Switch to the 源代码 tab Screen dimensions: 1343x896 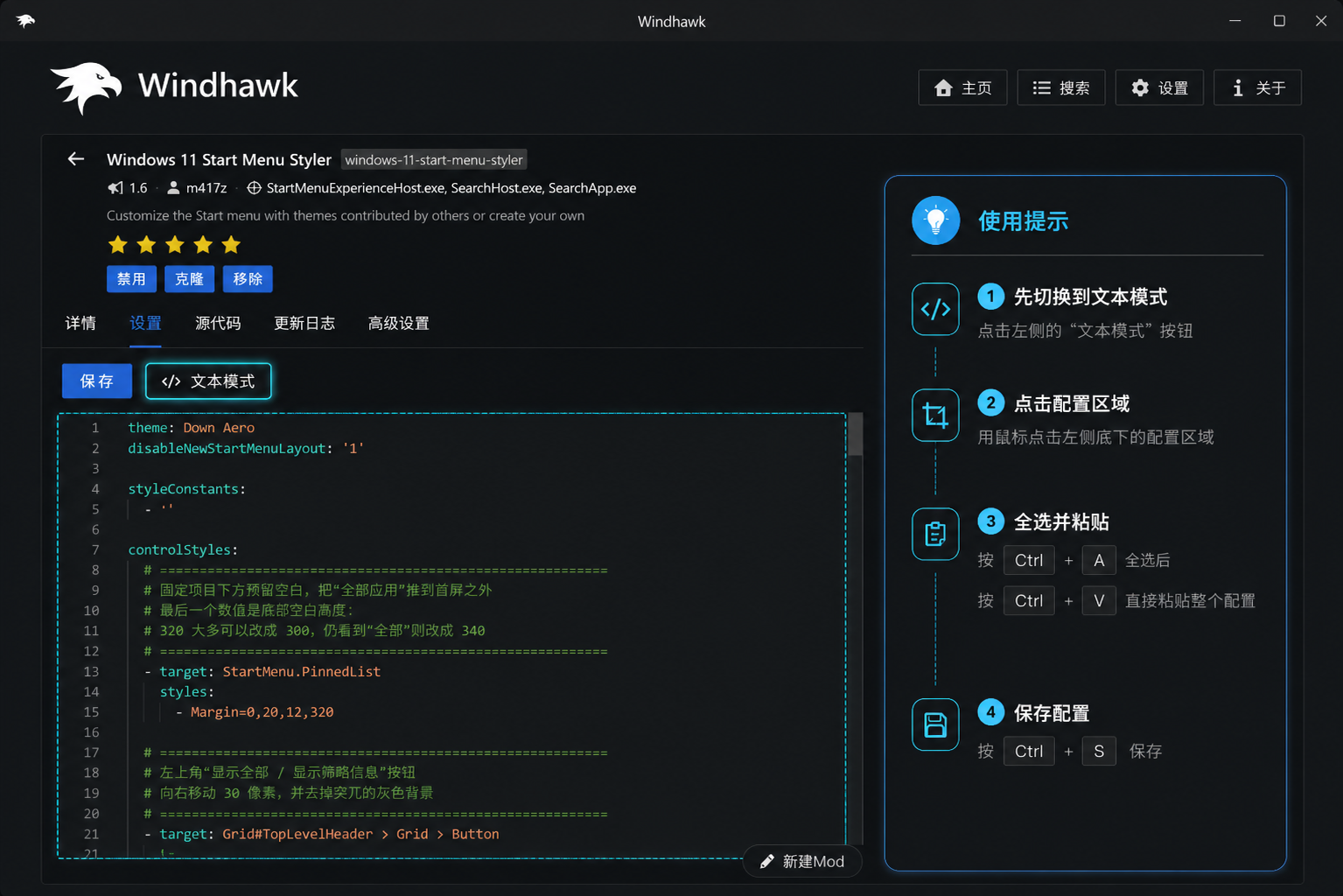(x=218, y=324)
